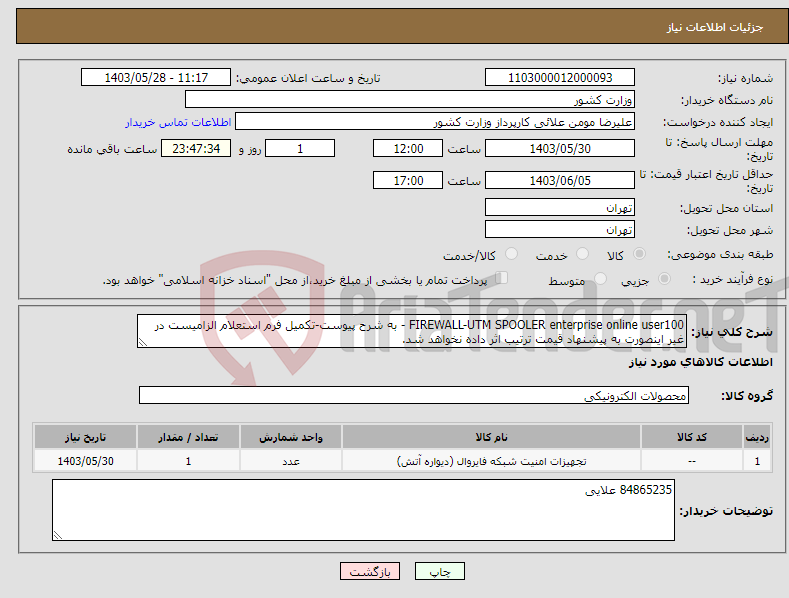The height and width of the screenshot is (598, 789).
Task: Click the page header جزئیات اطلاعات نیاز
Action: [715, 27]
